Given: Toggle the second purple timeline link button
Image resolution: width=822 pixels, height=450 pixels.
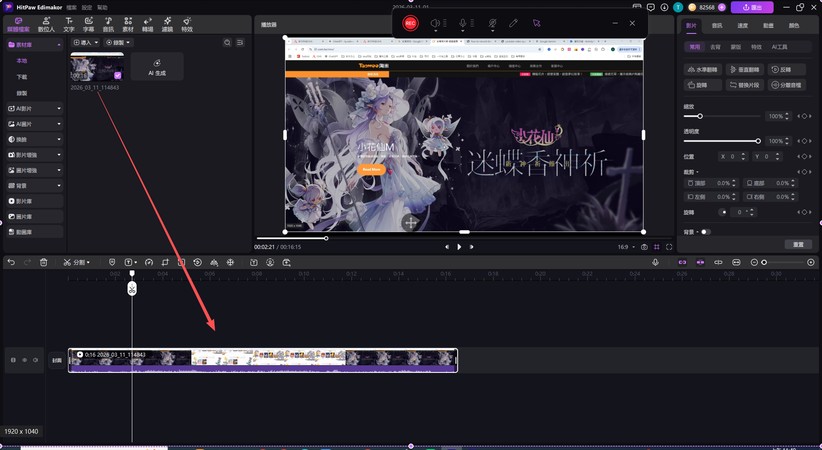Looking at the screenshot, I should tap(700, 262).
